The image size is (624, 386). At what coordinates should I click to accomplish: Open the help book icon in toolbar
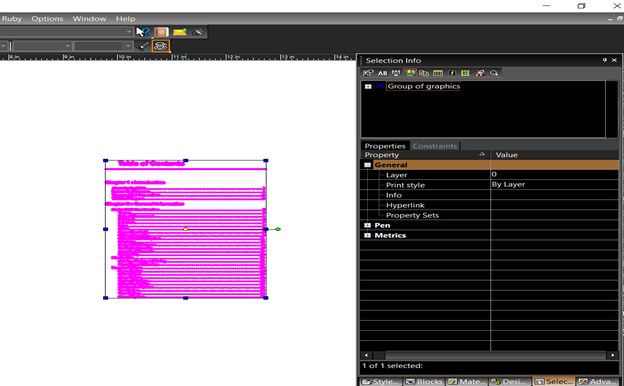[x=161, y=32]
